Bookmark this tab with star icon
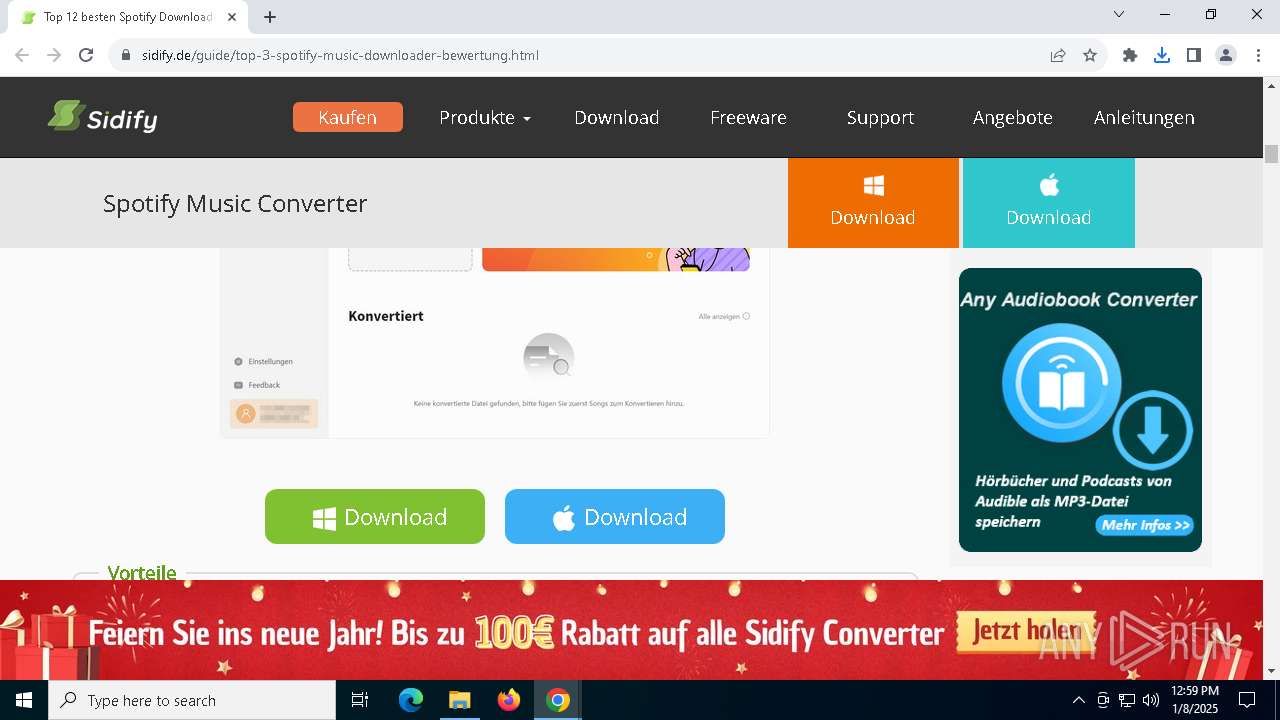Viewport: 1280px width, 720px height. click(1090, 55)
